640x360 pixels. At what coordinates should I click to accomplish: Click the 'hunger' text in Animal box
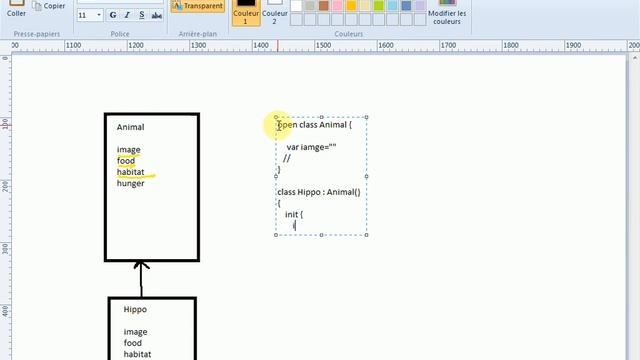click(x=131, y=183)
